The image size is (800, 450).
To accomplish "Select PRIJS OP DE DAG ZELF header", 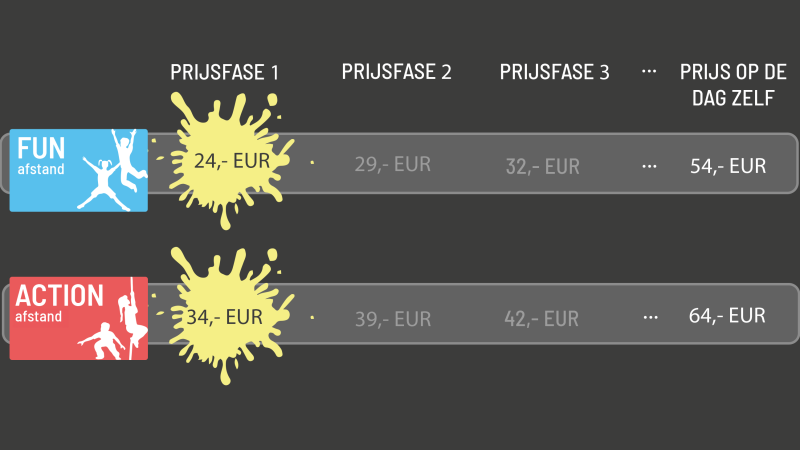I will tap(733, 85).
